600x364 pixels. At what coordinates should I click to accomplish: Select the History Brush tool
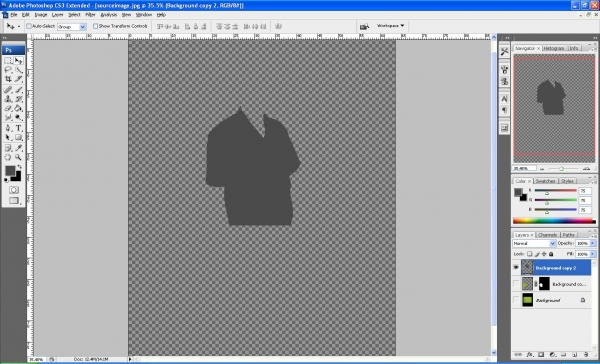tap(18, 99)
